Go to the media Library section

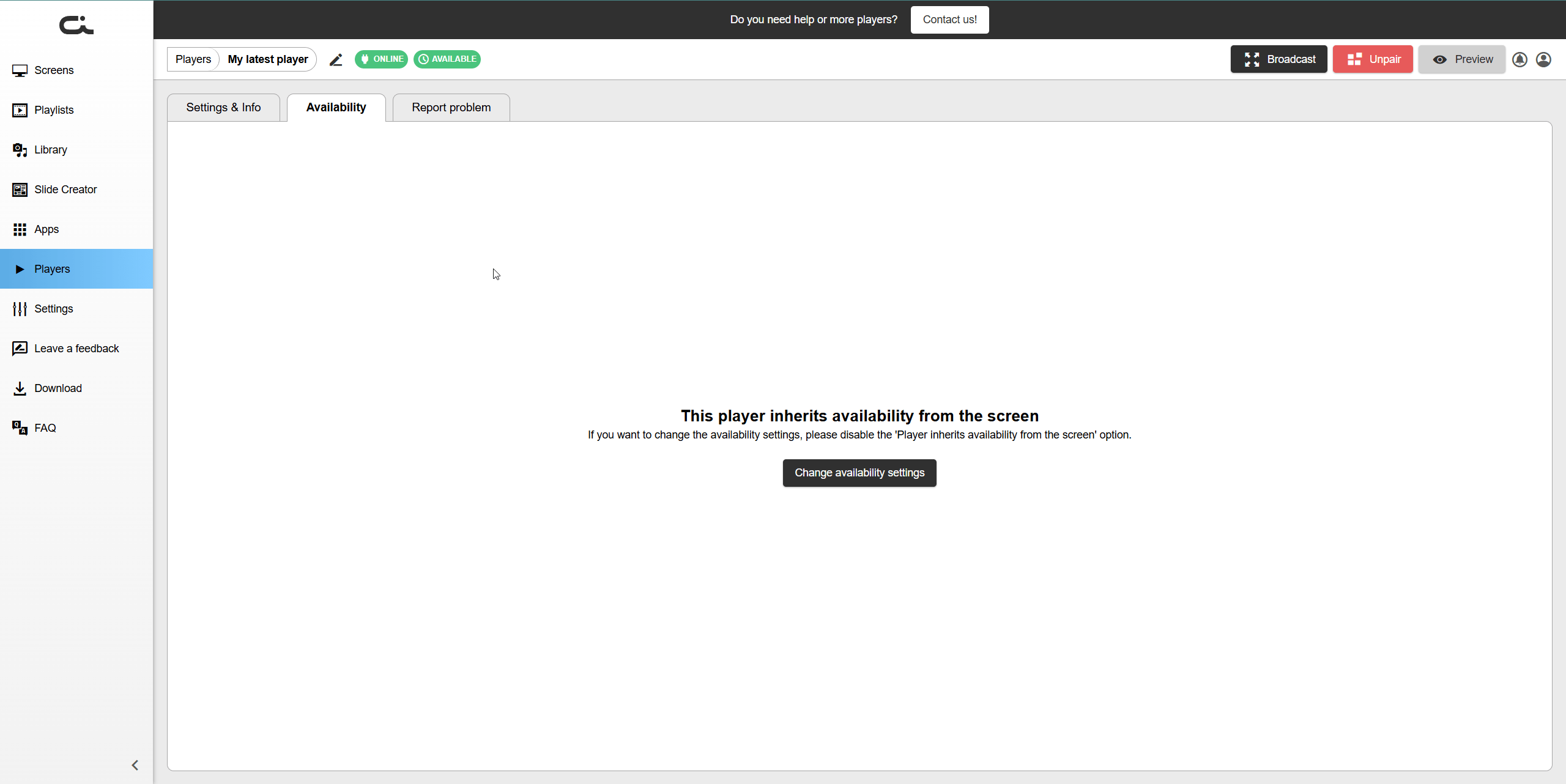(x=51, y=150)
